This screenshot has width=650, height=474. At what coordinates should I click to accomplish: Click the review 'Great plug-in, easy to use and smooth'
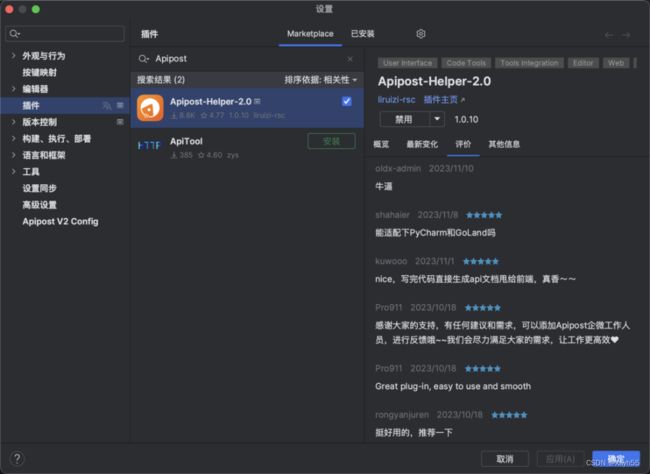(x=453, y=386)
